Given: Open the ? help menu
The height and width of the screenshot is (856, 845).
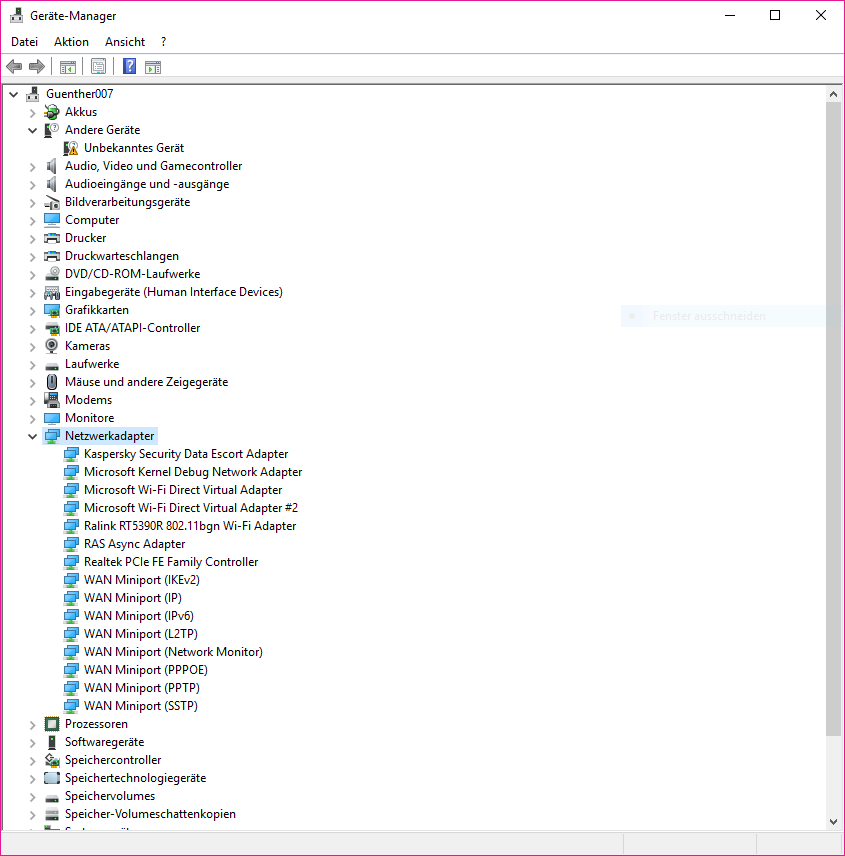Looking at the screenshot, I should click(163, 42).
